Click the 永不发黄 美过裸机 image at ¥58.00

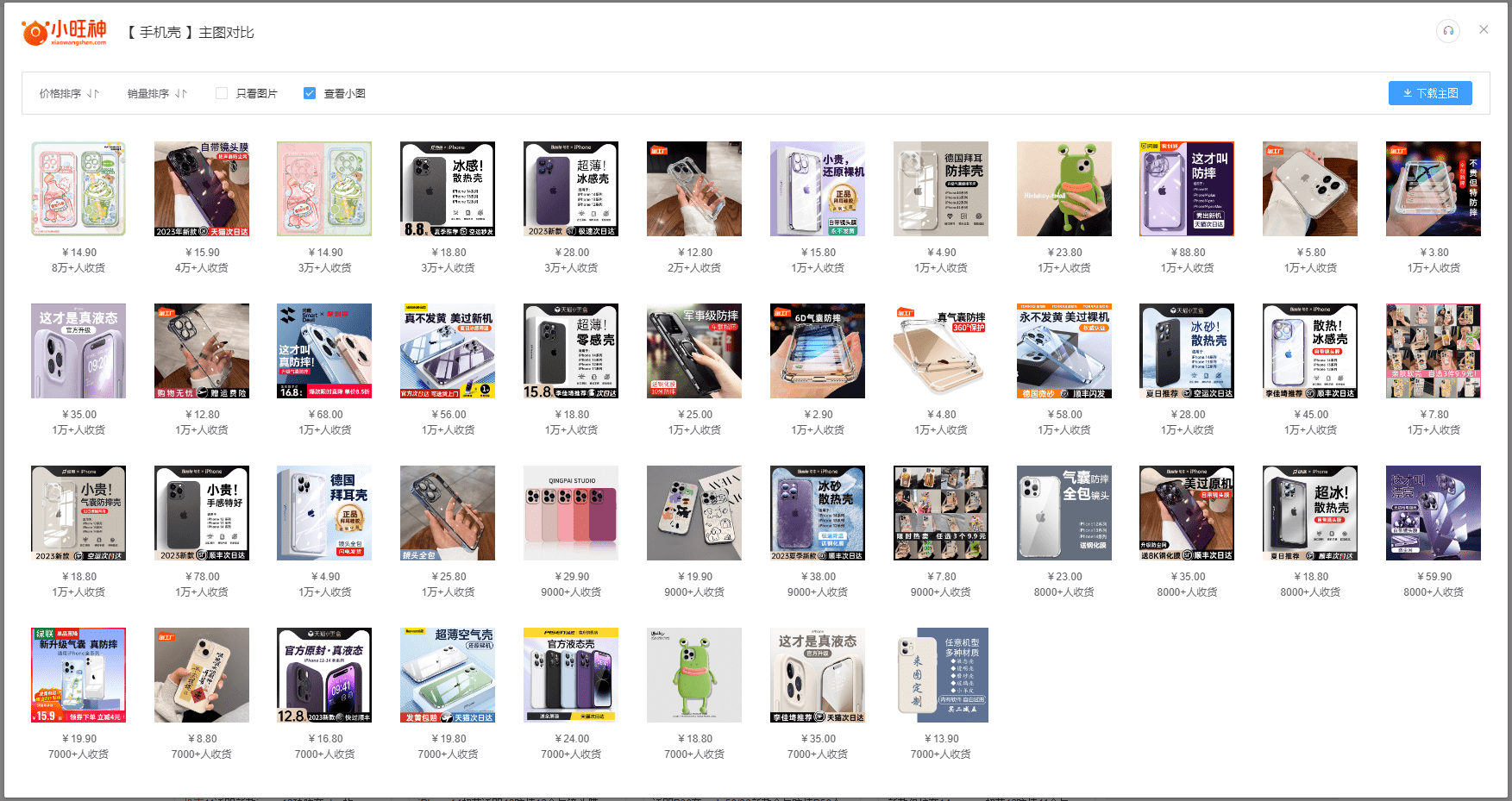coord(1064,351)
